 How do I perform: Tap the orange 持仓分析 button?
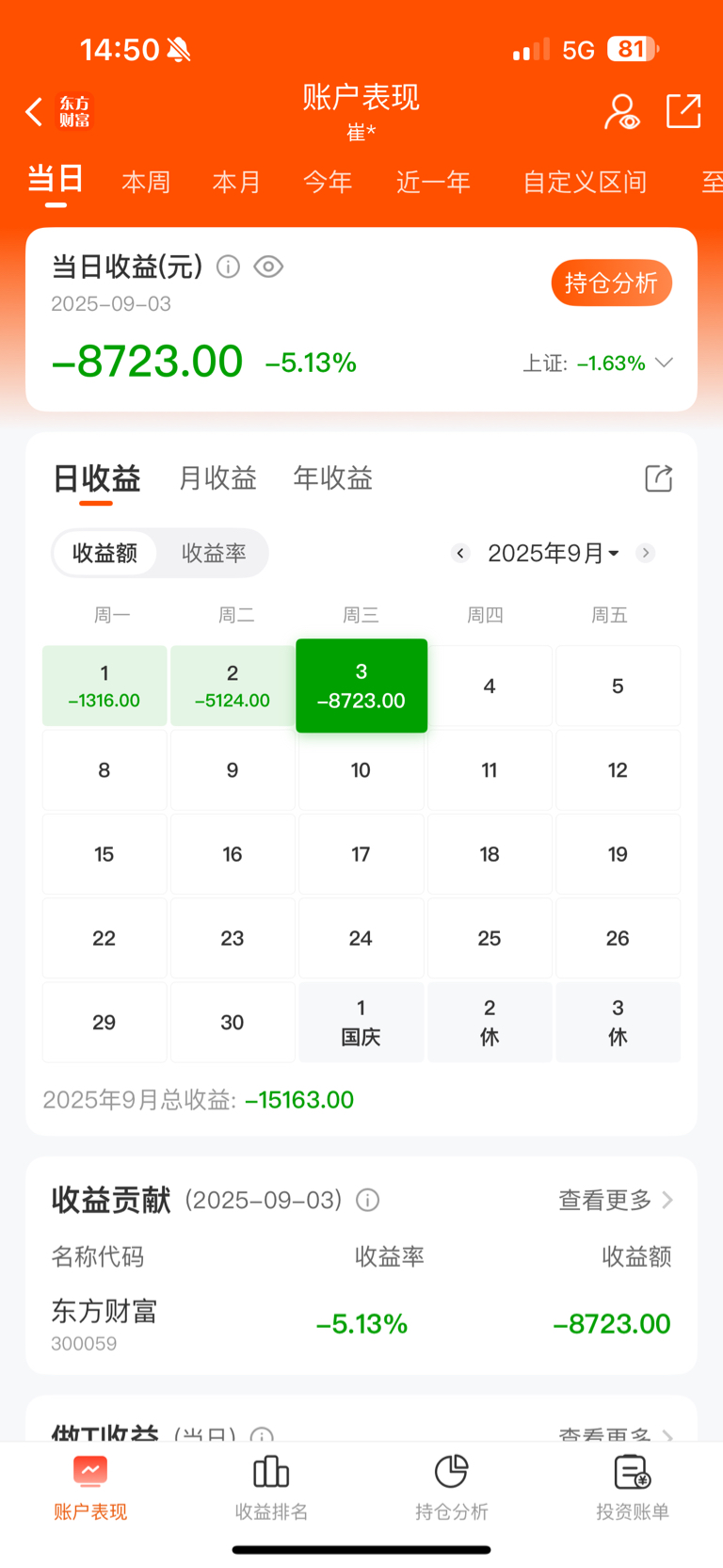coord(612,283)
